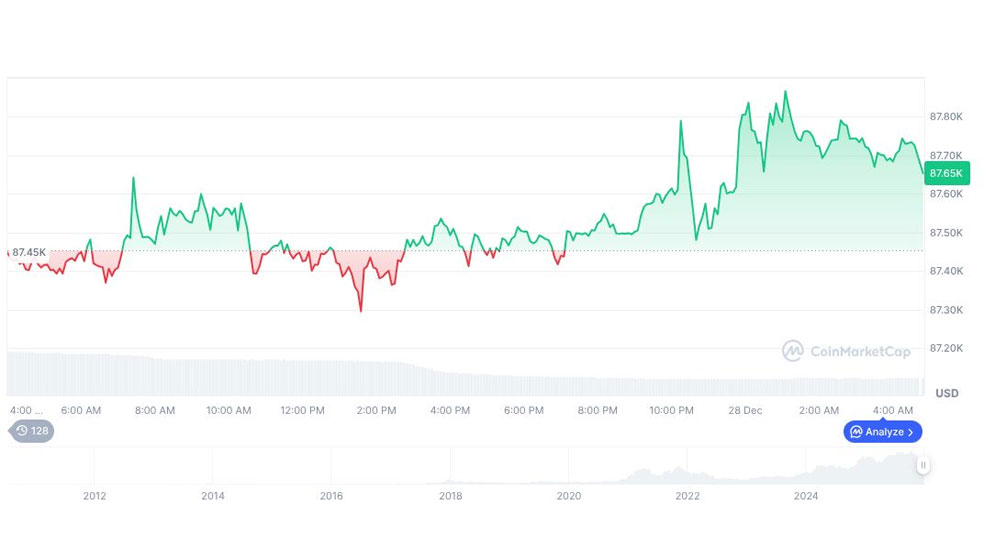Click the 87.50K price axis label
The width and height of the screenshot is (984, 554).
pos(945,233)
